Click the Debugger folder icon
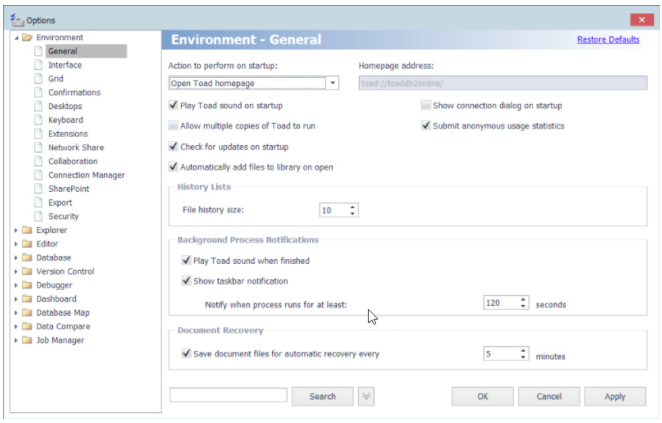Viewport: 662px width, 423px height. [27, 285]
